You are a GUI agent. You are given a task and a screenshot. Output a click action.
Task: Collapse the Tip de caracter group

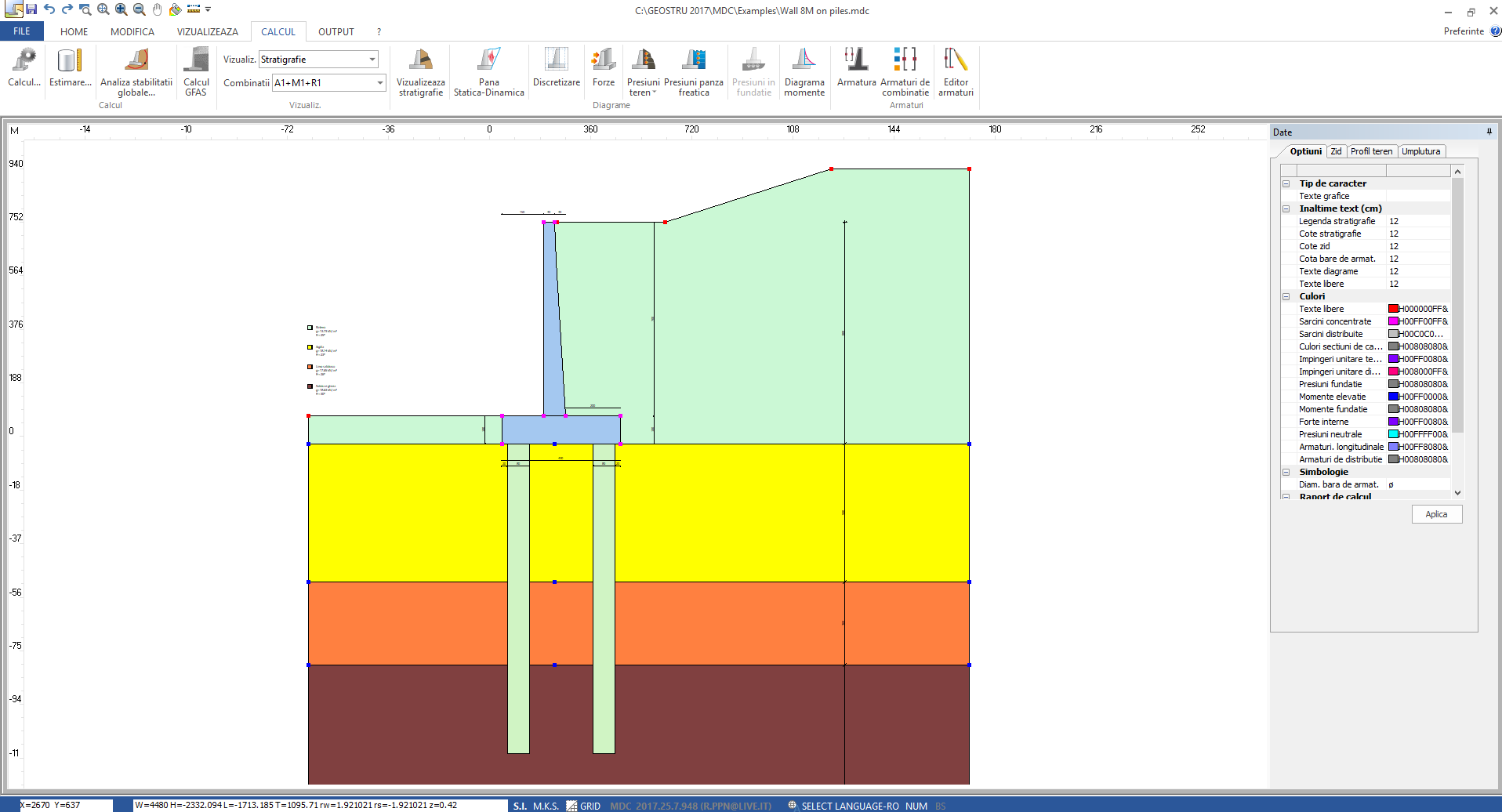[1286, 183]
